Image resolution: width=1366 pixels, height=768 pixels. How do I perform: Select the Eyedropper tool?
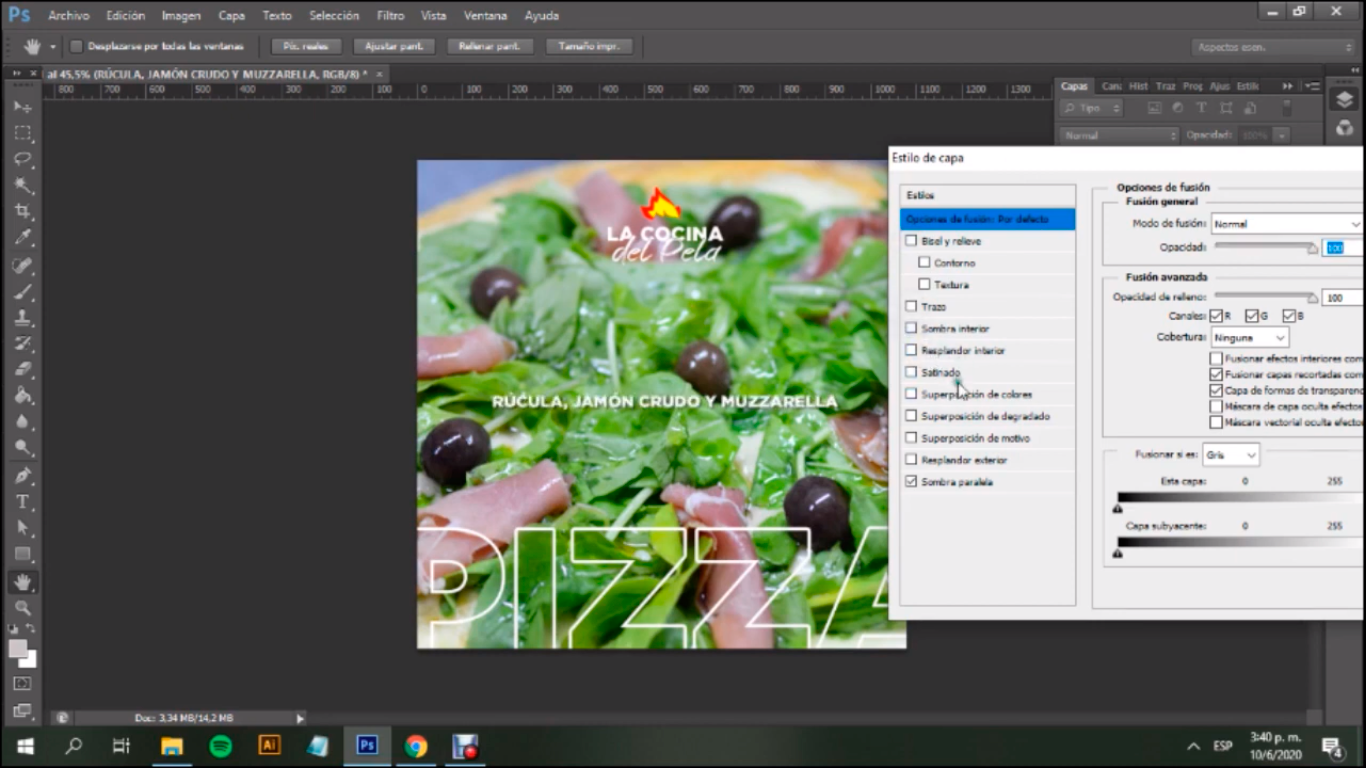point(22,238)
